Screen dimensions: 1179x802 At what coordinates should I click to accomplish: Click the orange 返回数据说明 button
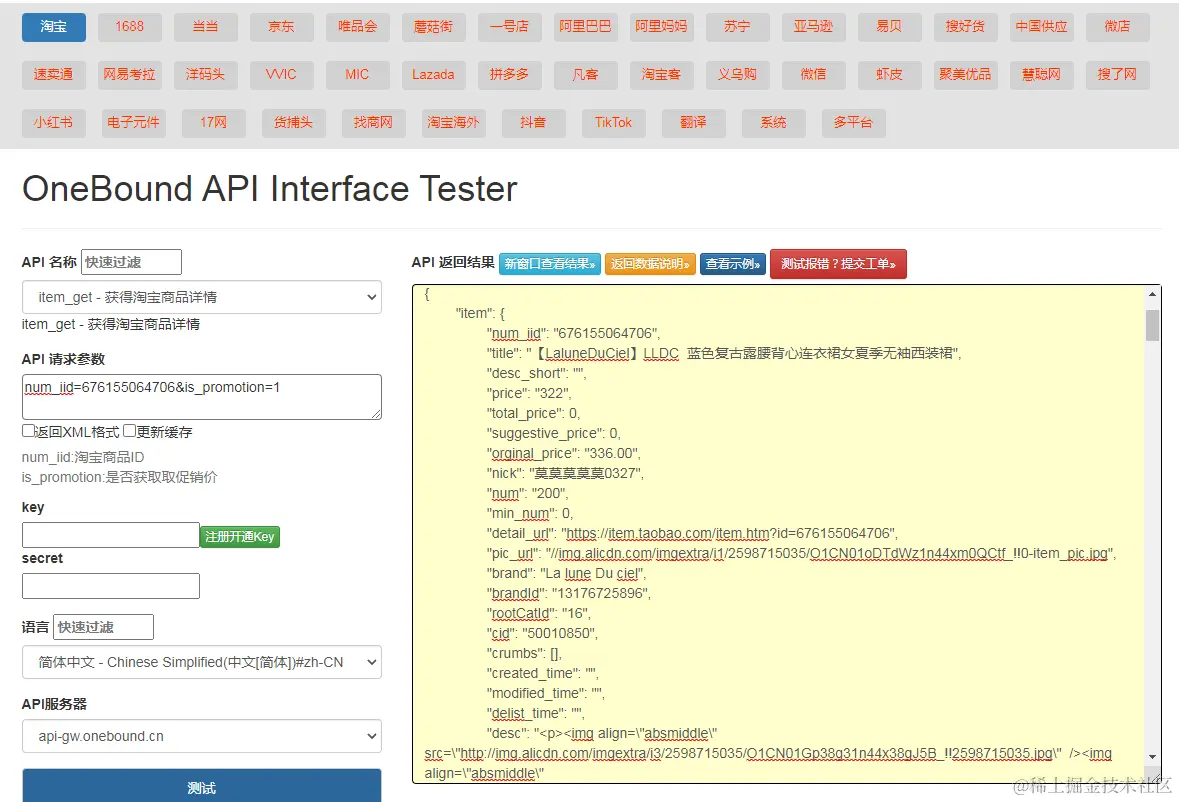tap(650, 264)
